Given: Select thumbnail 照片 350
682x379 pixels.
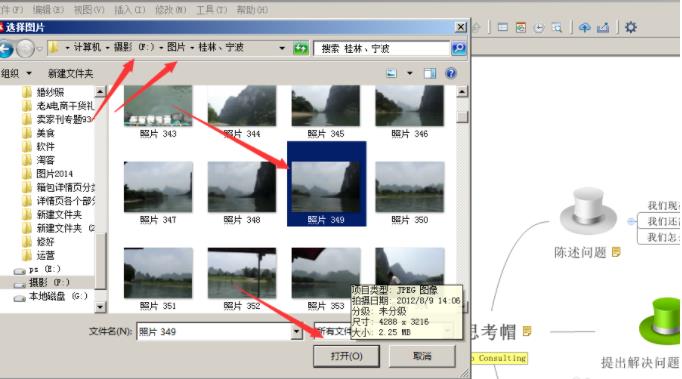Looking at the screenshot, I should pos(410,193).
